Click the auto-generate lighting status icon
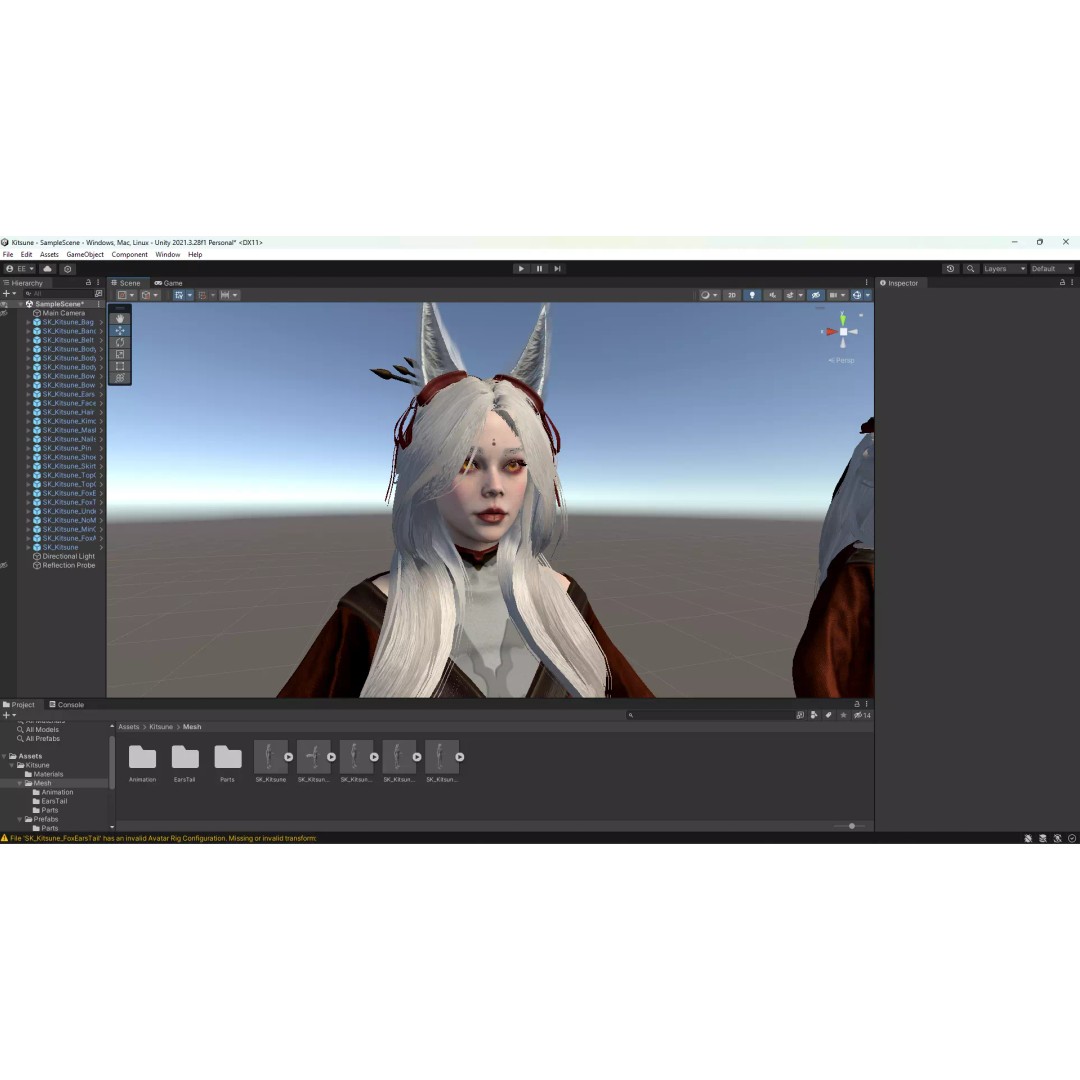Viewport: 1080px width, 1080px height. click(x=1057, y=838)
